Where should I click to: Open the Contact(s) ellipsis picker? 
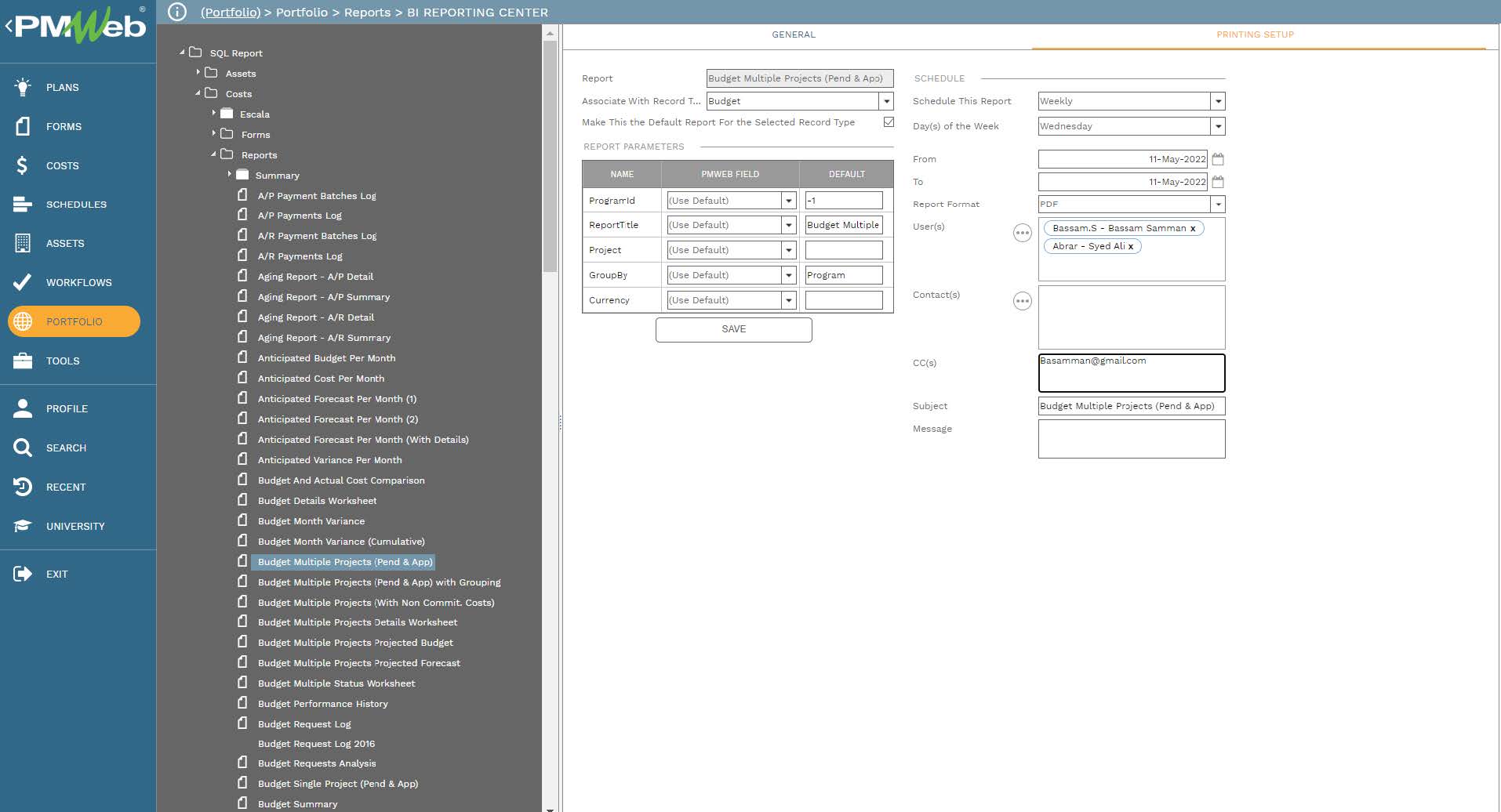click(x=1023, y=301)
